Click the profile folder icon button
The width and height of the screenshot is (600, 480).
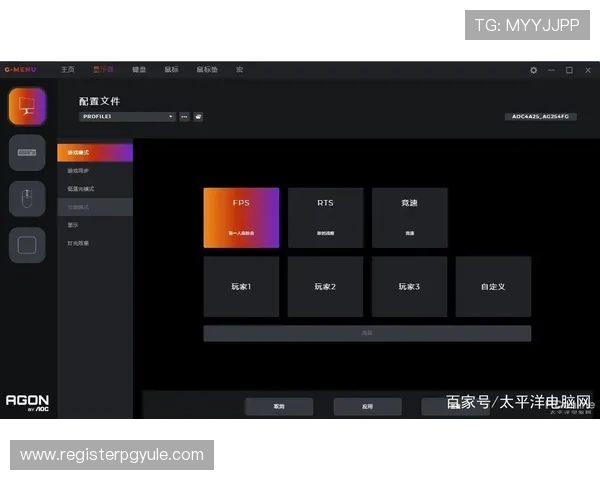tap(198, 117)
